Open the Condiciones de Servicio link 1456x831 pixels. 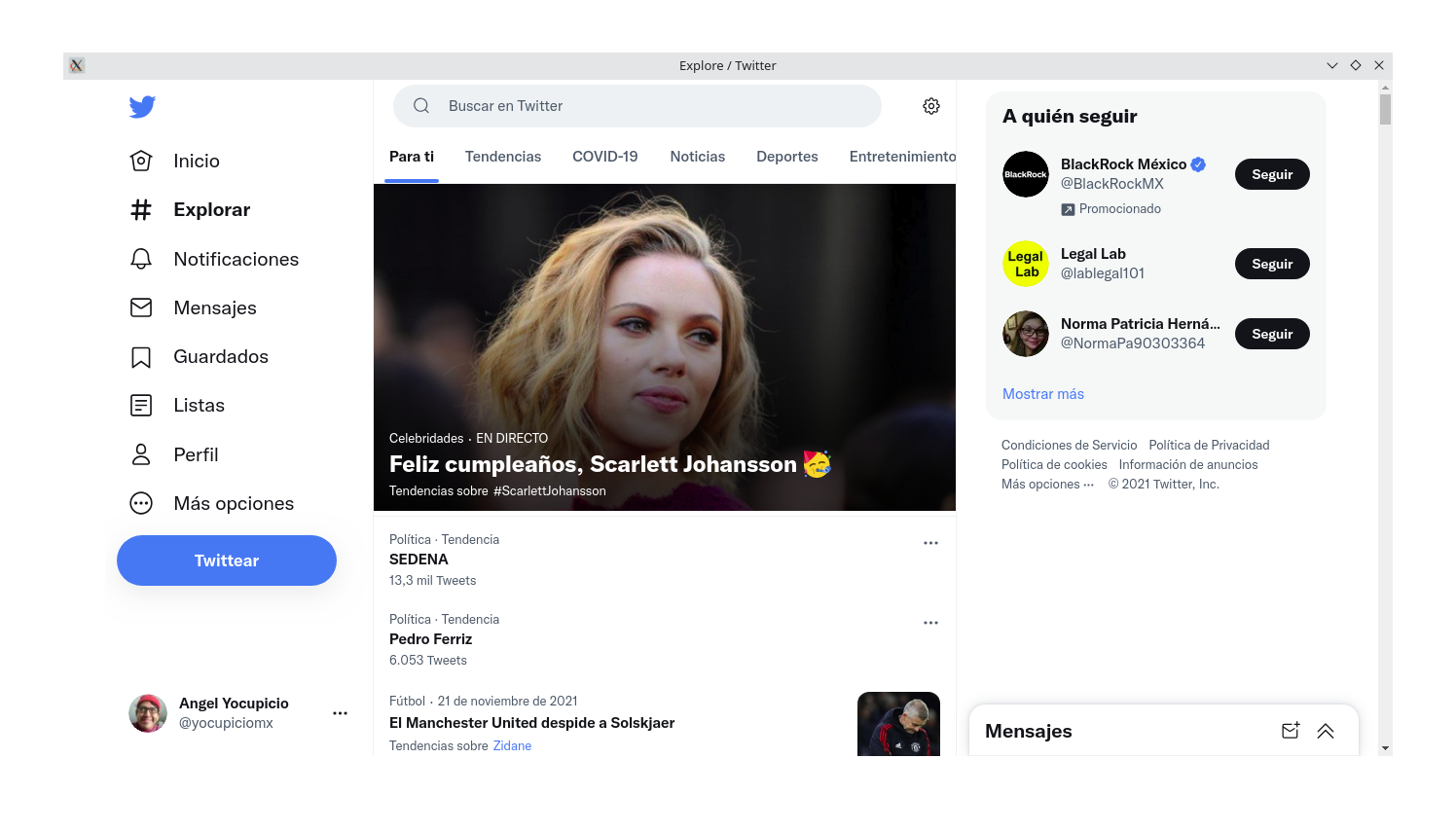[x=1069, y=445]
